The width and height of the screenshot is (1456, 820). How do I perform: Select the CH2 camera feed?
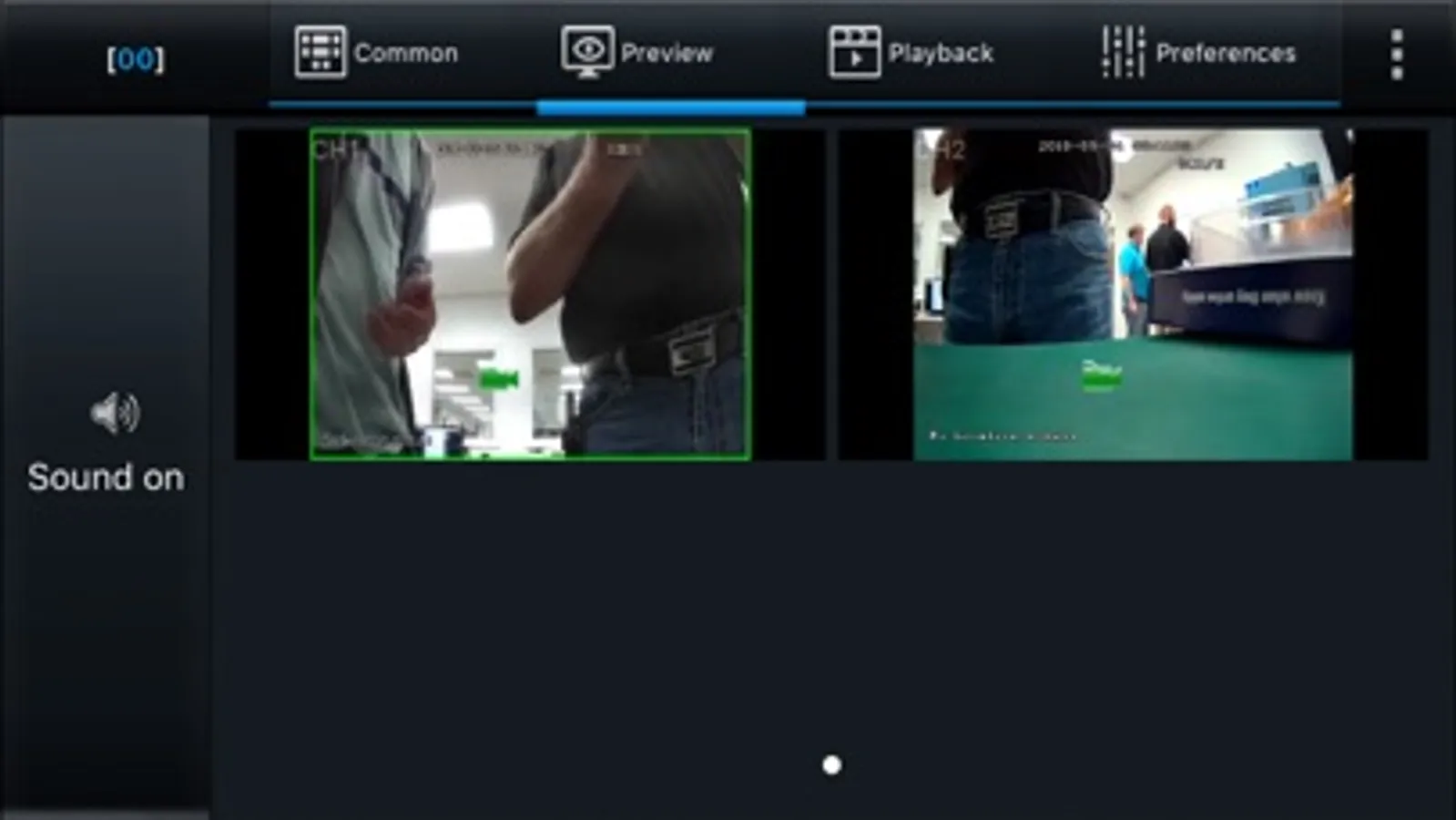coord(1133,294)
